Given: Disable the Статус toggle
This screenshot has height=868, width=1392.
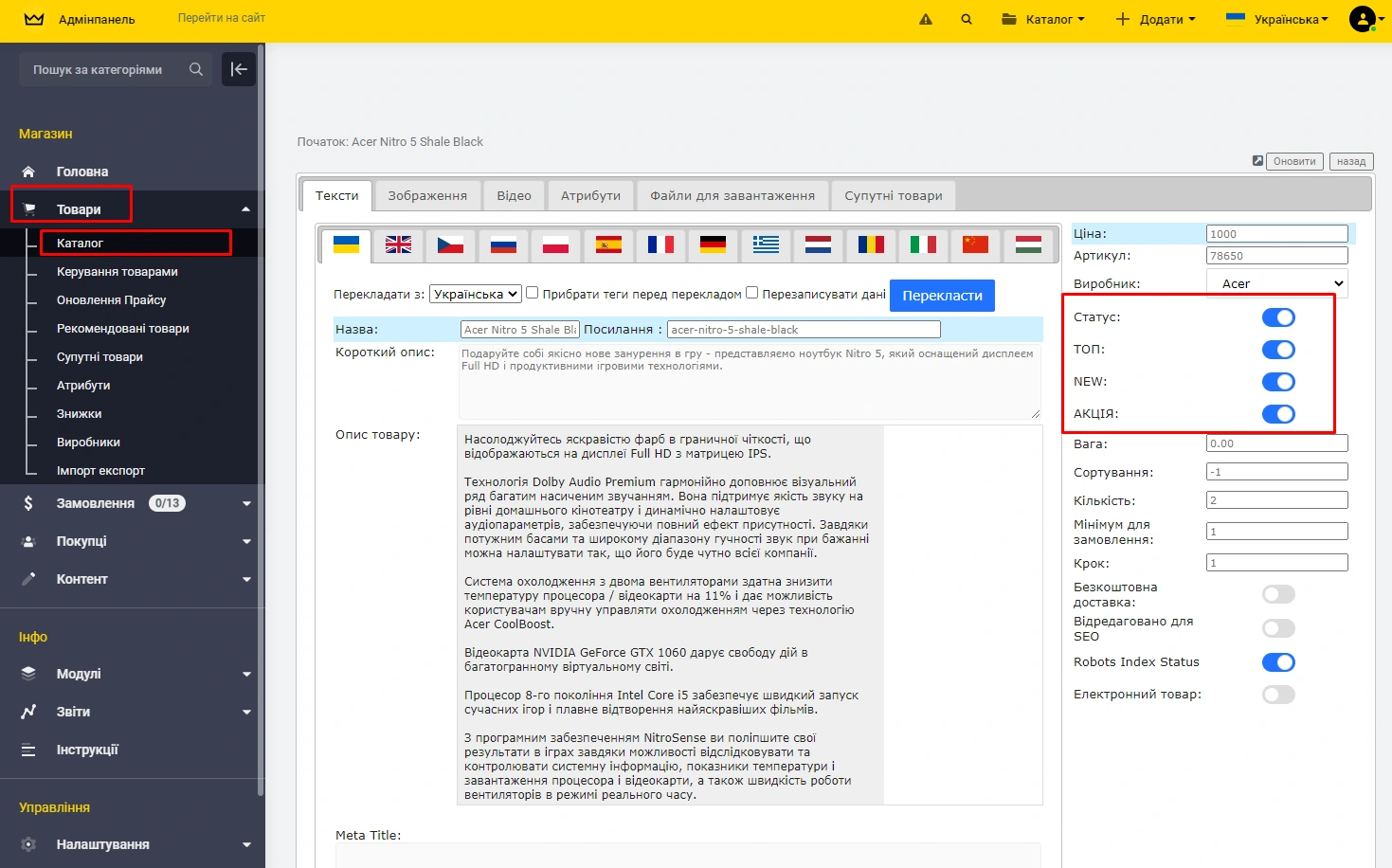Looking at the screenshot, I should 1278,317.
